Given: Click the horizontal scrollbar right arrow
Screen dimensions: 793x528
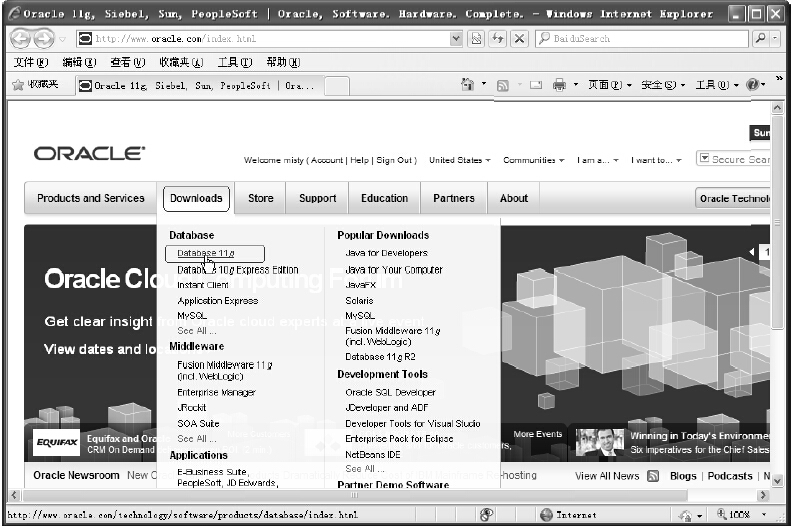Looking at the screenshot, I should pyautogui.click(x=763, y=495).
